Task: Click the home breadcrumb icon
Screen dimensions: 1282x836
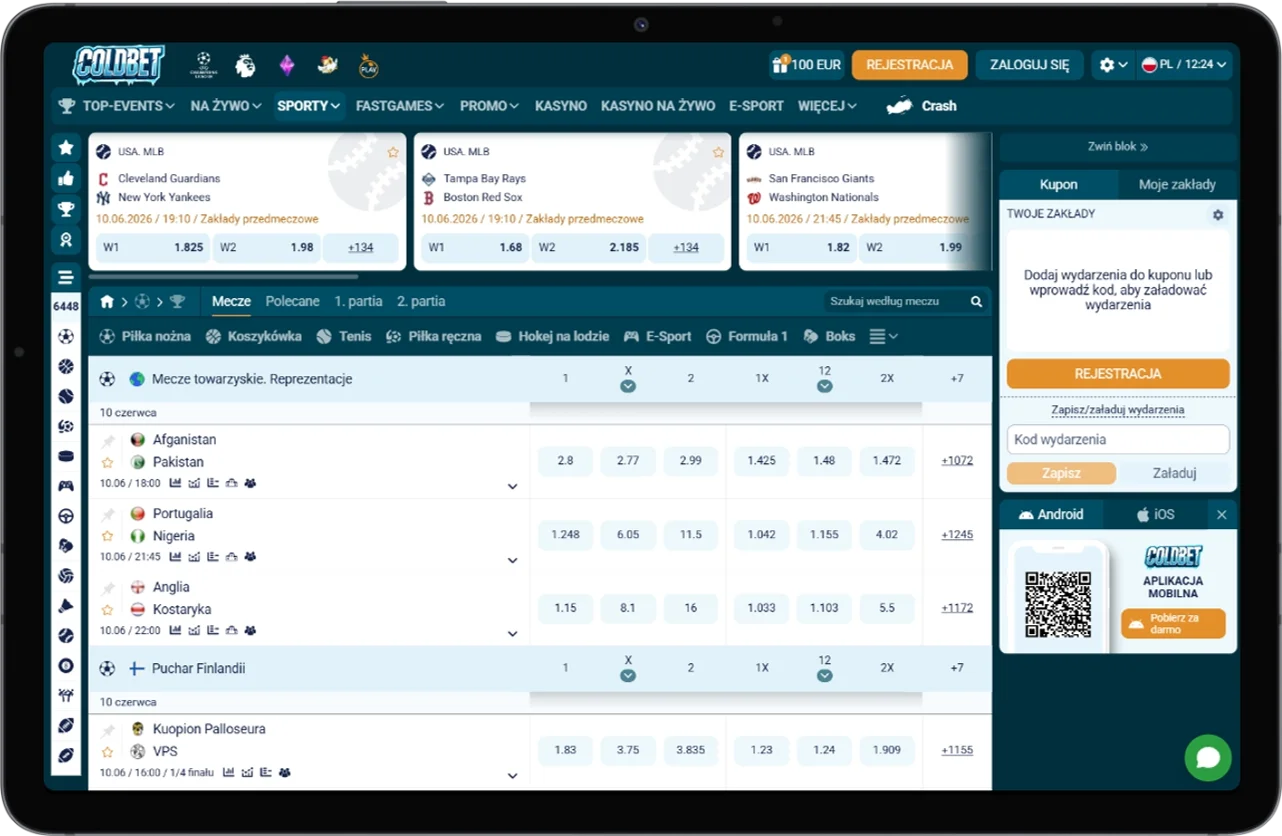Action: pos(107,301)
